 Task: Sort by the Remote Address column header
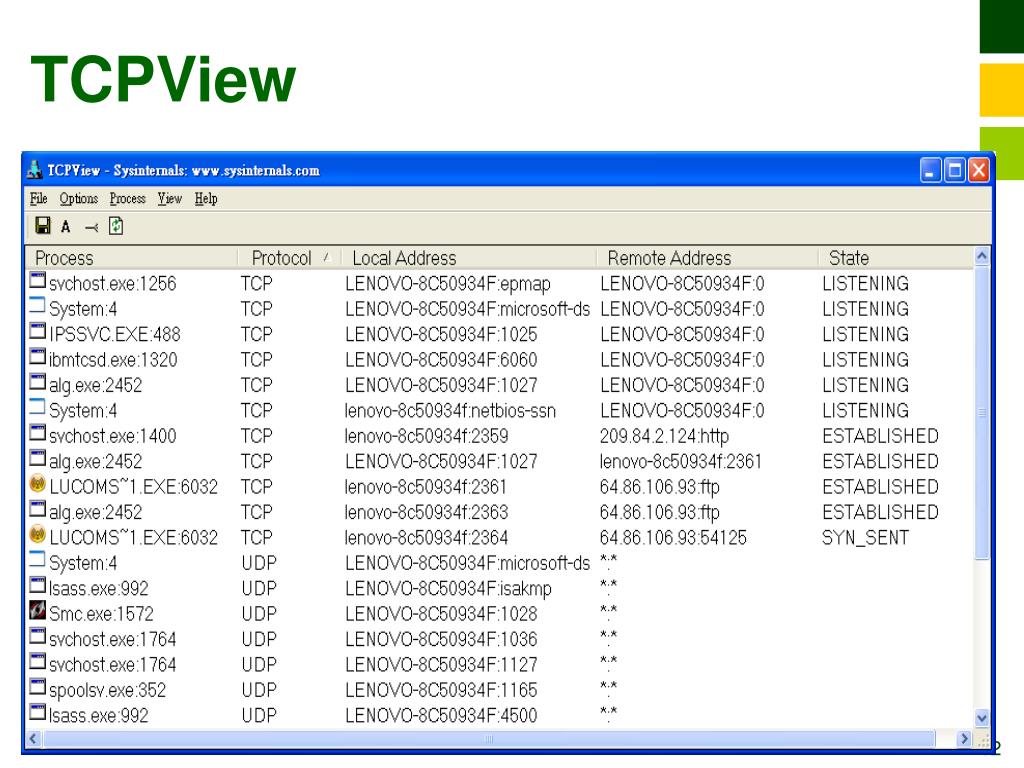(x=707, y=258)
